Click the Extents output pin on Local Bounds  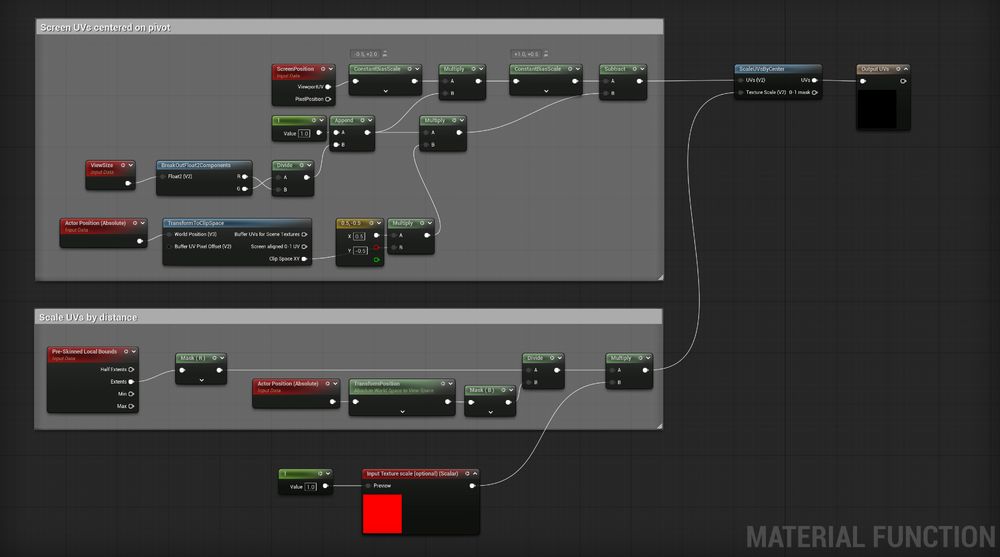pyautogui.click(x=131, y=382)
